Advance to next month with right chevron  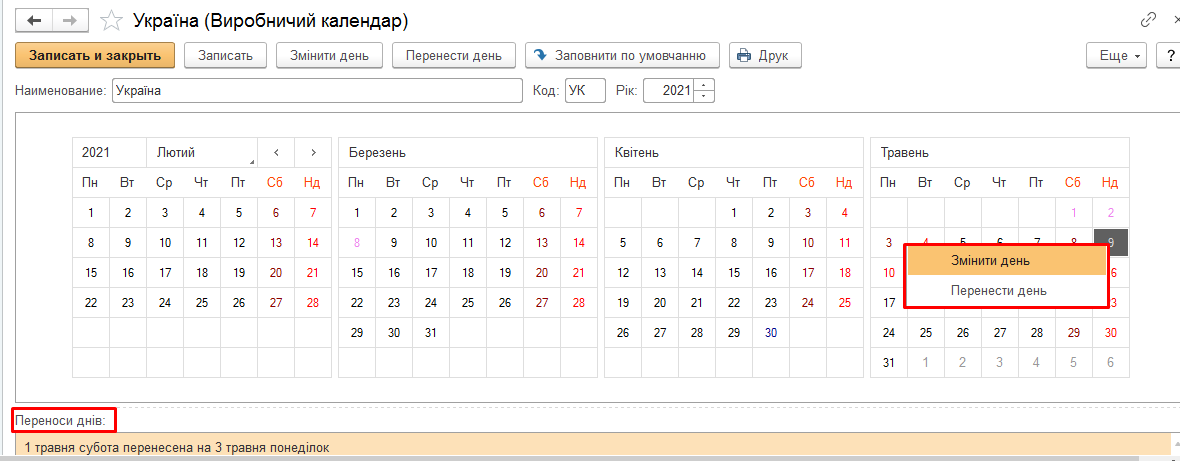point(313,153)
